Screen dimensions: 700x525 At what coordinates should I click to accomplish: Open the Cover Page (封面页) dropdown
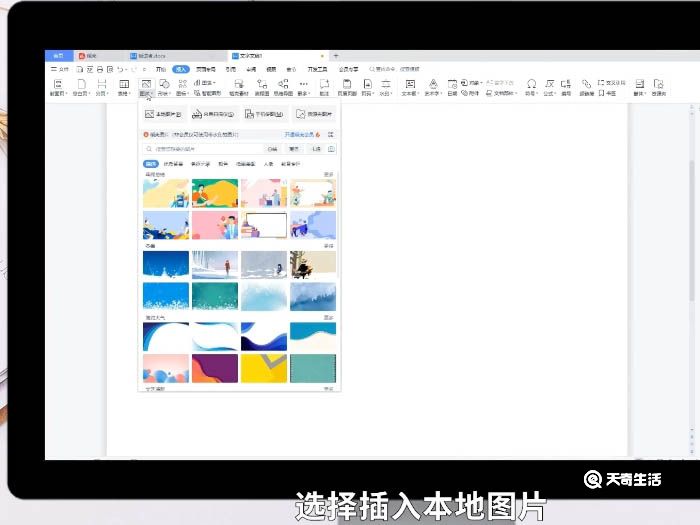(58, 88)
